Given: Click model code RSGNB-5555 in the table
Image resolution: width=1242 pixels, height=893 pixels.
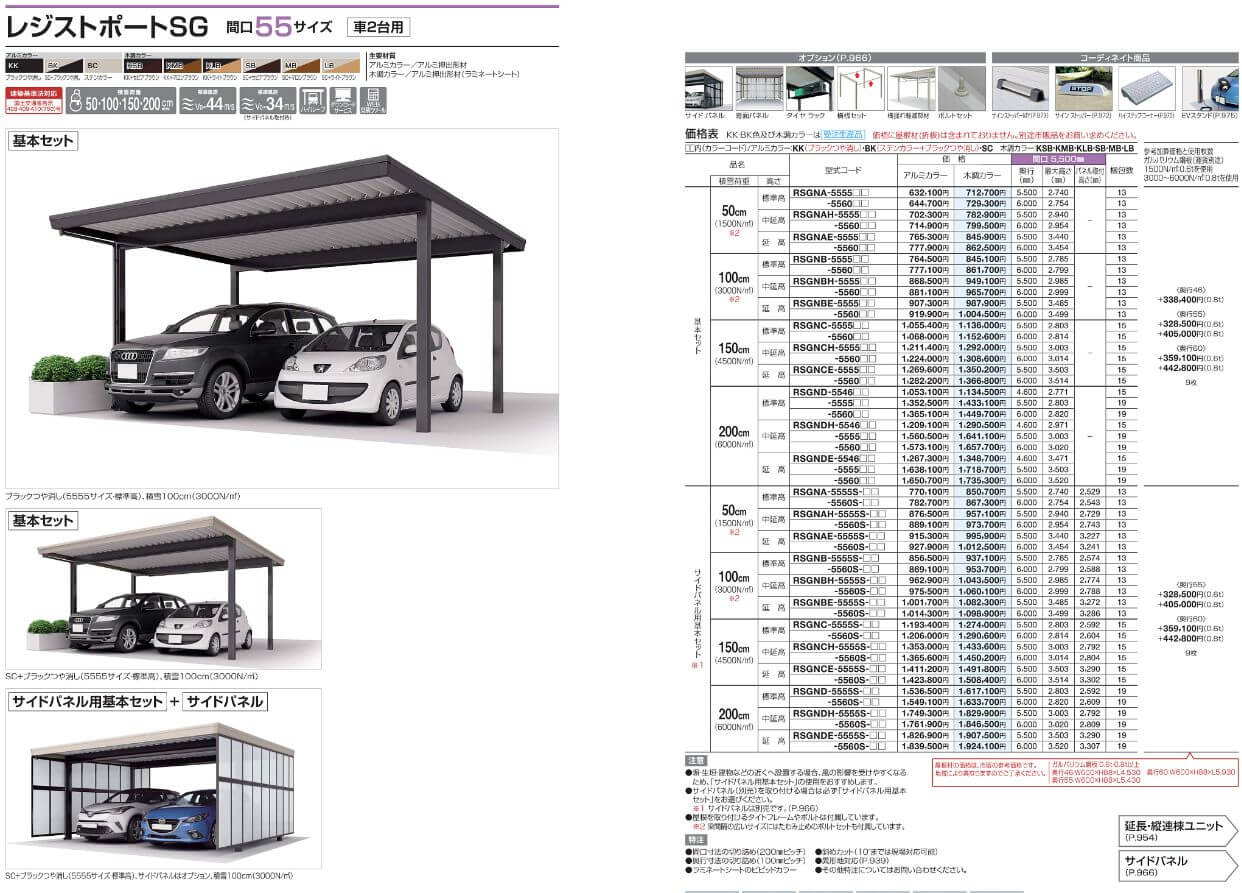Looking at the screenshot, I should [x=830, y=258].
